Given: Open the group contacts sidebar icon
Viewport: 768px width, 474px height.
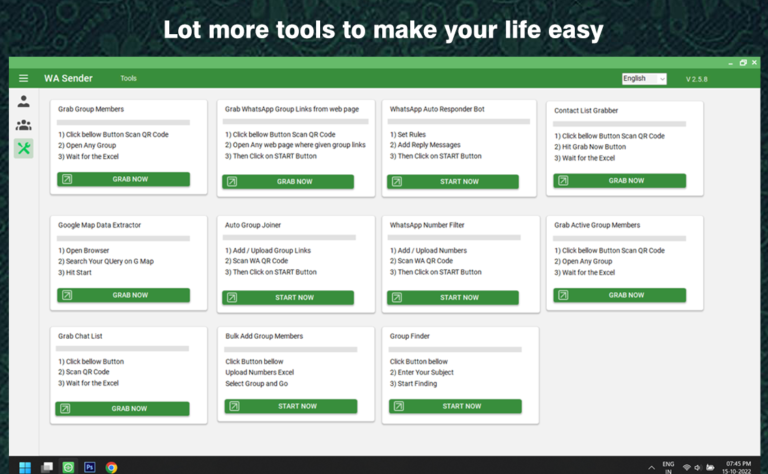Looking at the screenshot, I should point(24,125).
